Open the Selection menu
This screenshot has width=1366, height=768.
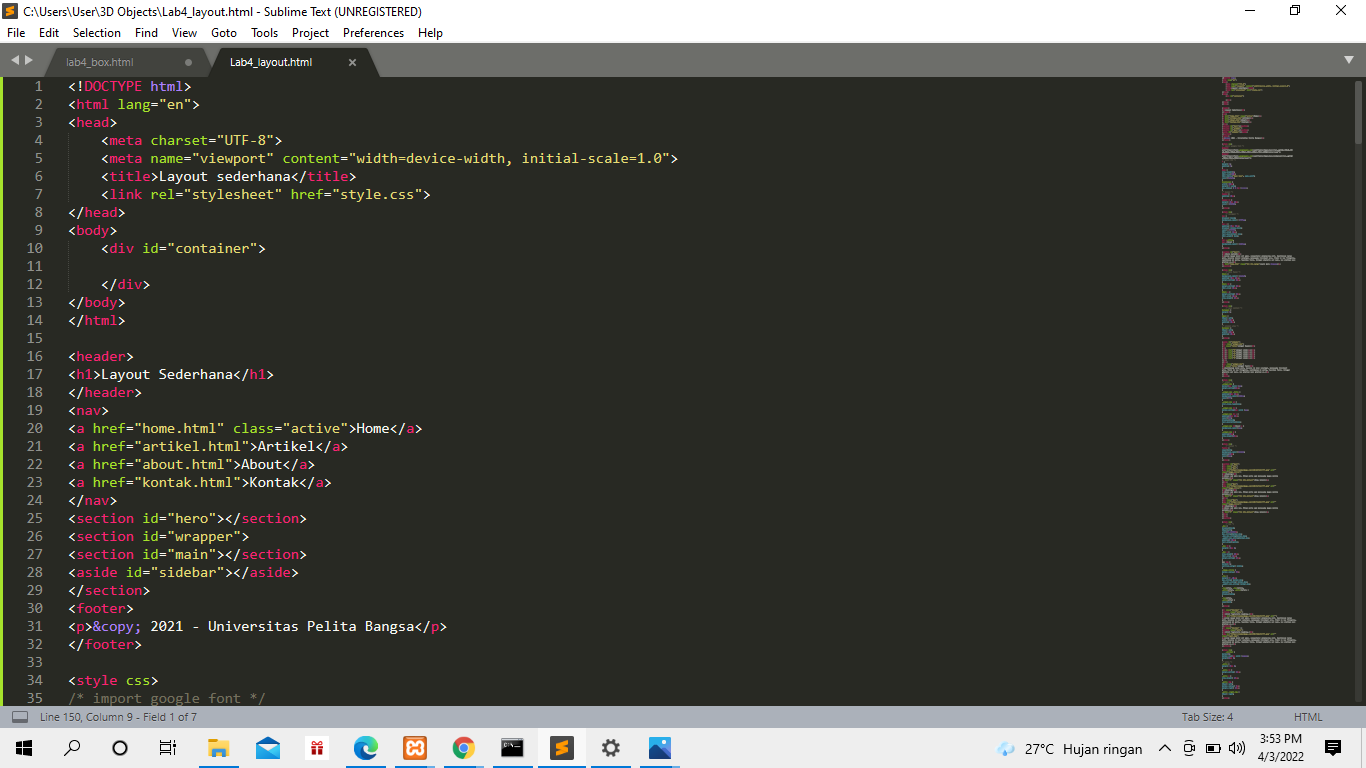97,33
